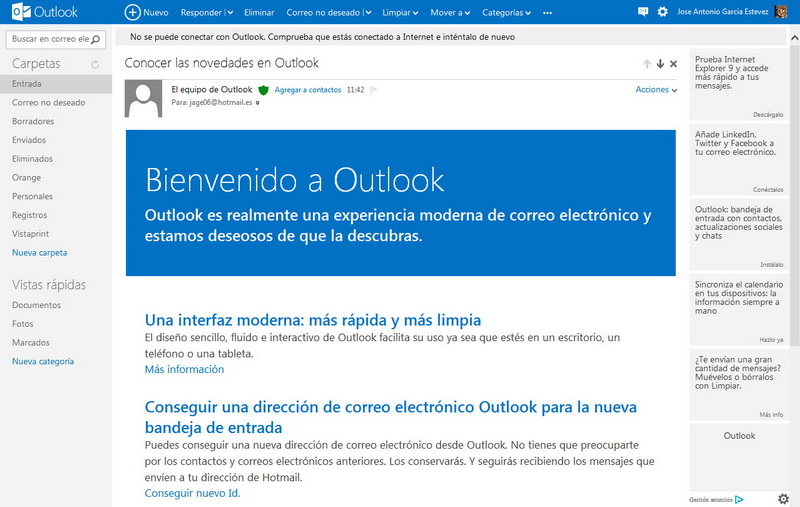Open the Orange folder
800x507 pixels.
pos(27,178)
